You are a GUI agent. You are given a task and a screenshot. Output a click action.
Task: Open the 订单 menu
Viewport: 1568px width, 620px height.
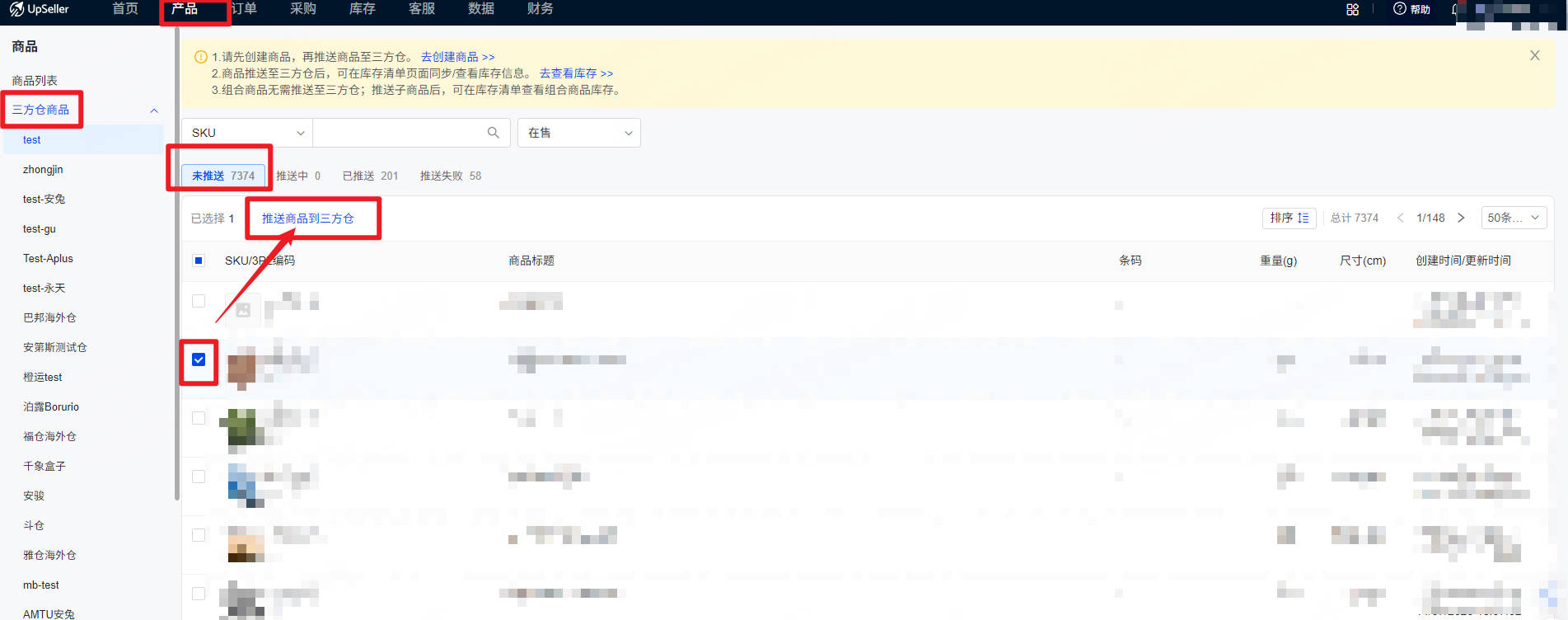click(244, 9)
